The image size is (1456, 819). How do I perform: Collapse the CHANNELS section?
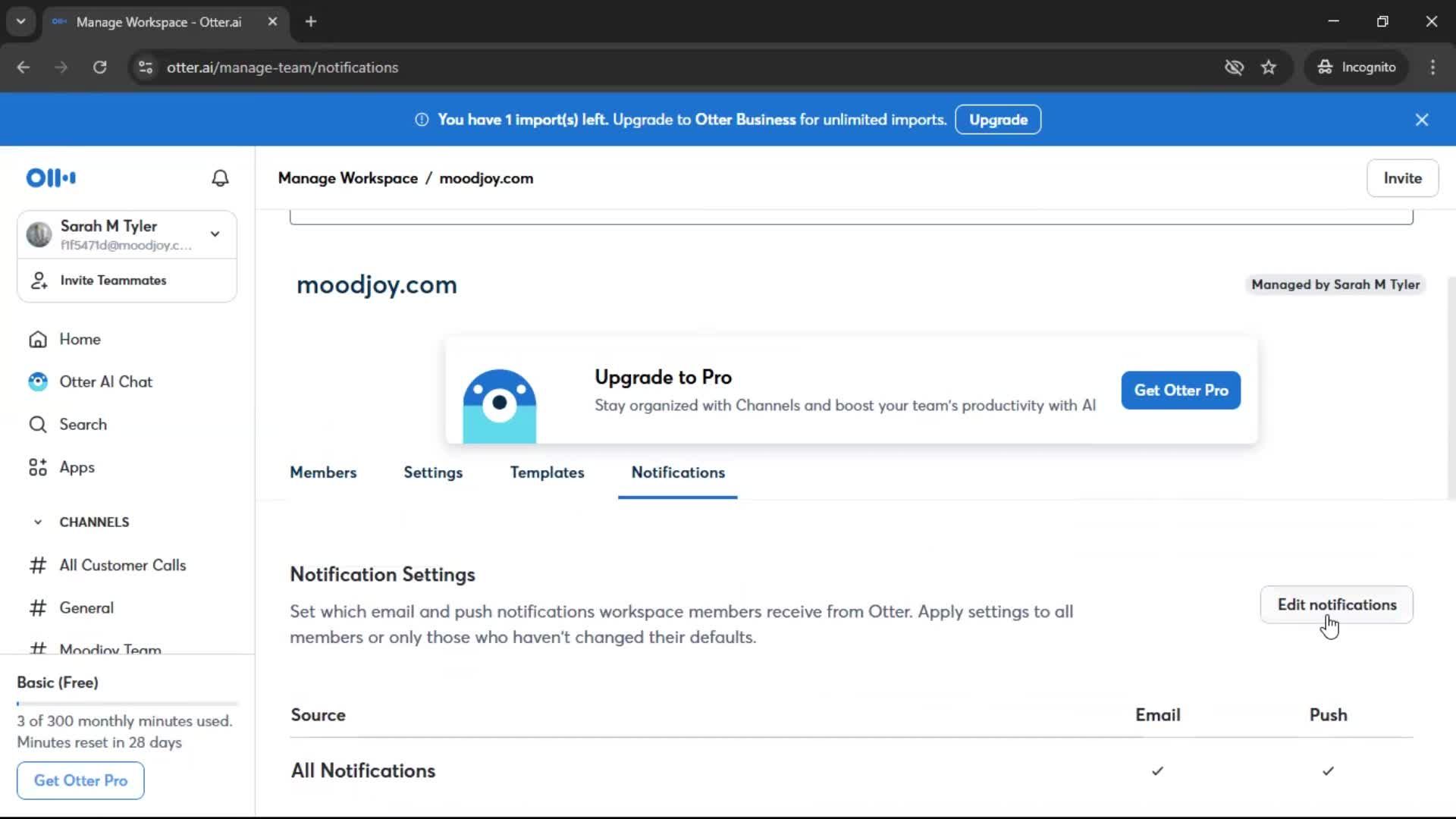[38, 522]
